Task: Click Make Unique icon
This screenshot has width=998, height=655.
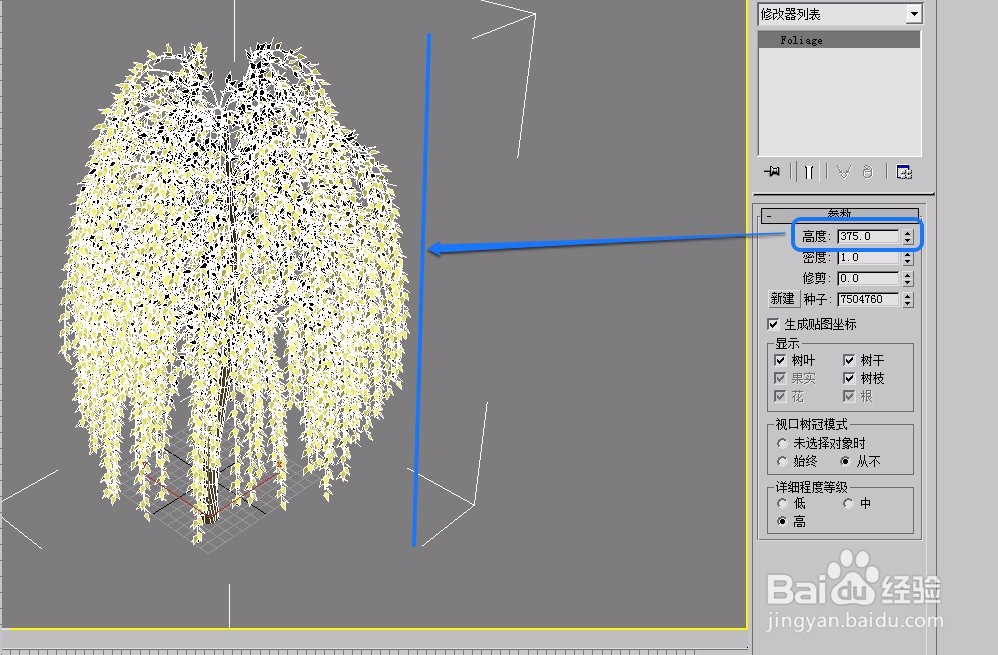Action: click(x=843, y=172)
